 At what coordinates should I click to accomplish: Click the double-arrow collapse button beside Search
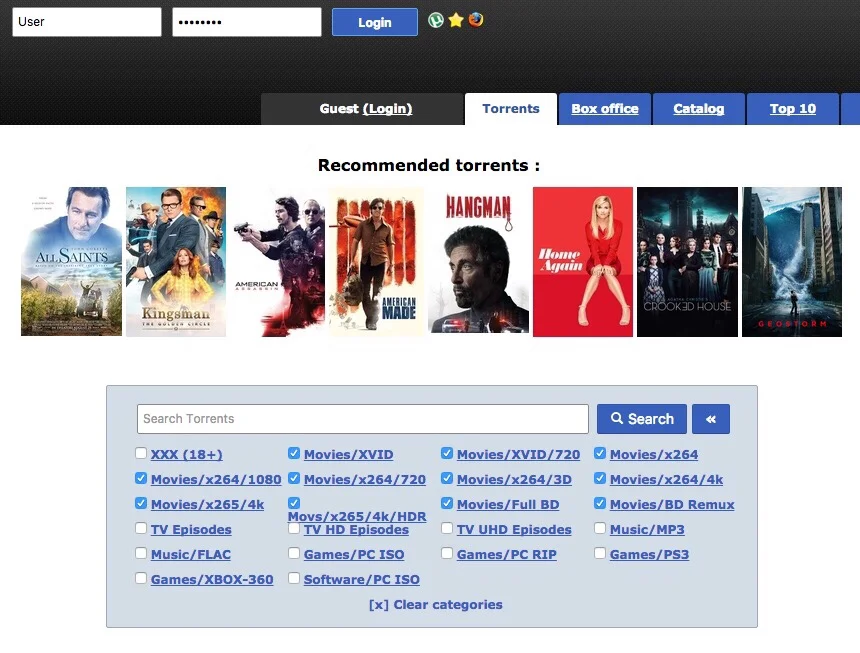click(711, 419)
